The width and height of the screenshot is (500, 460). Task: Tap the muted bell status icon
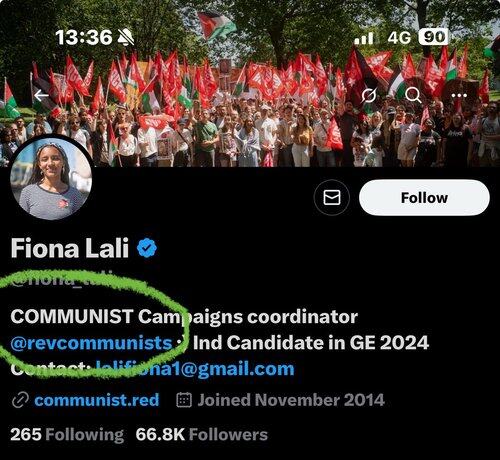[x=126, y=37]
